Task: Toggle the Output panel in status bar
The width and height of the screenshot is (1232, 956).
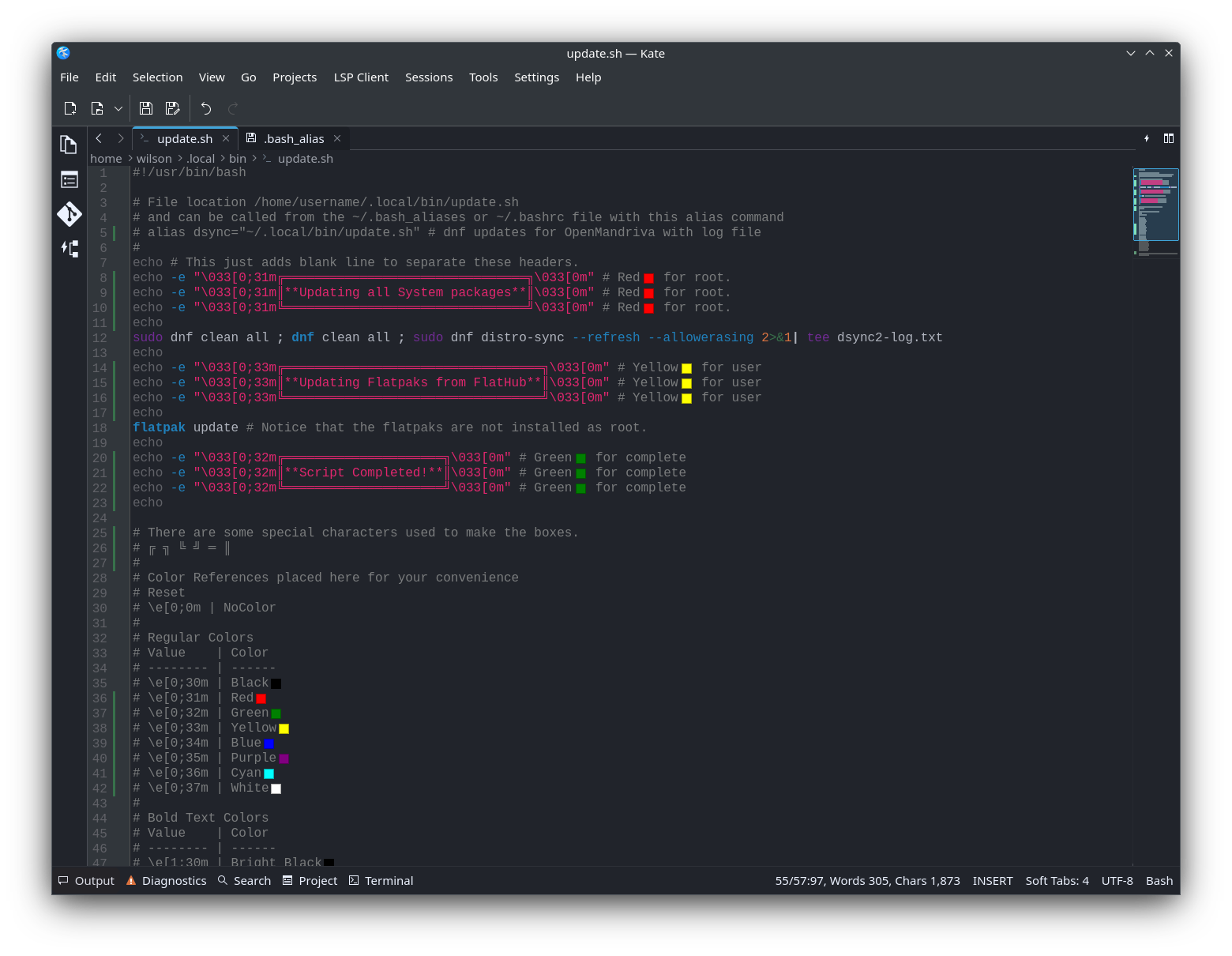Action: pos(86,881)
